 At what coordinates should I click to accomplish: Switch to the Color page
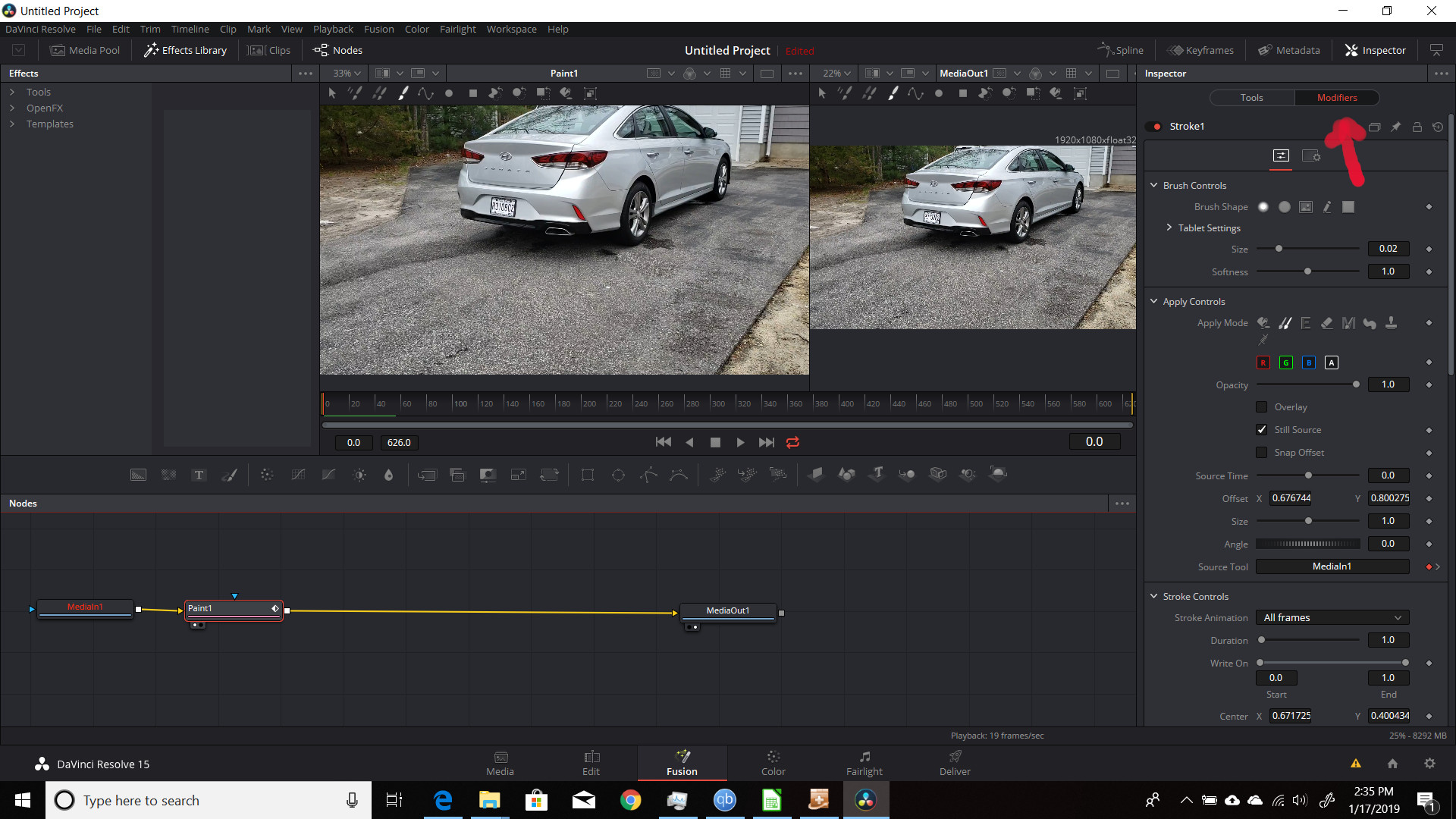pyautogui.click(x=773, y=763)
